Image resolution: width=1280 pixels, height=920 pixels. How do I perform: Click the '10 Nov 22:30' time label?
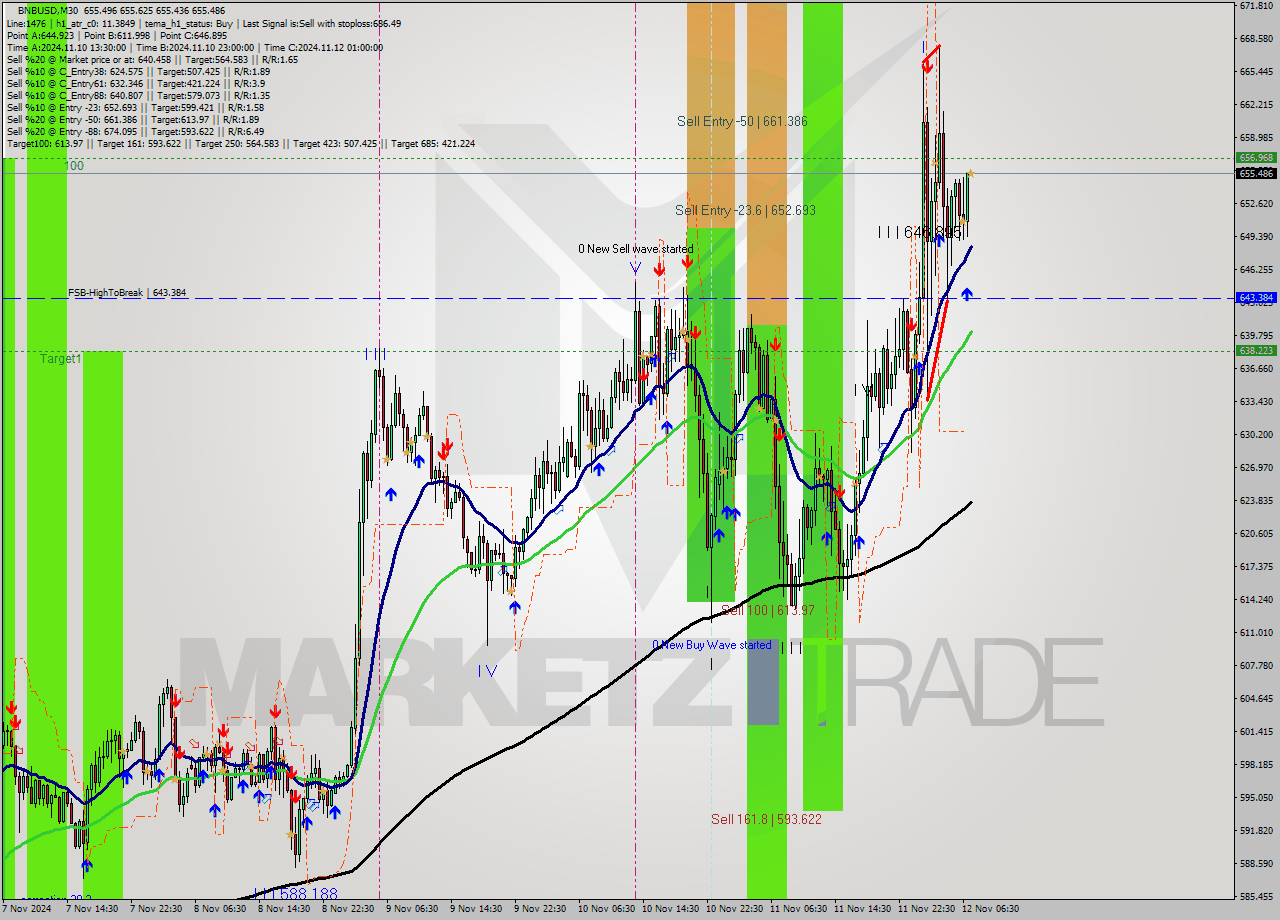coord(735,909)
